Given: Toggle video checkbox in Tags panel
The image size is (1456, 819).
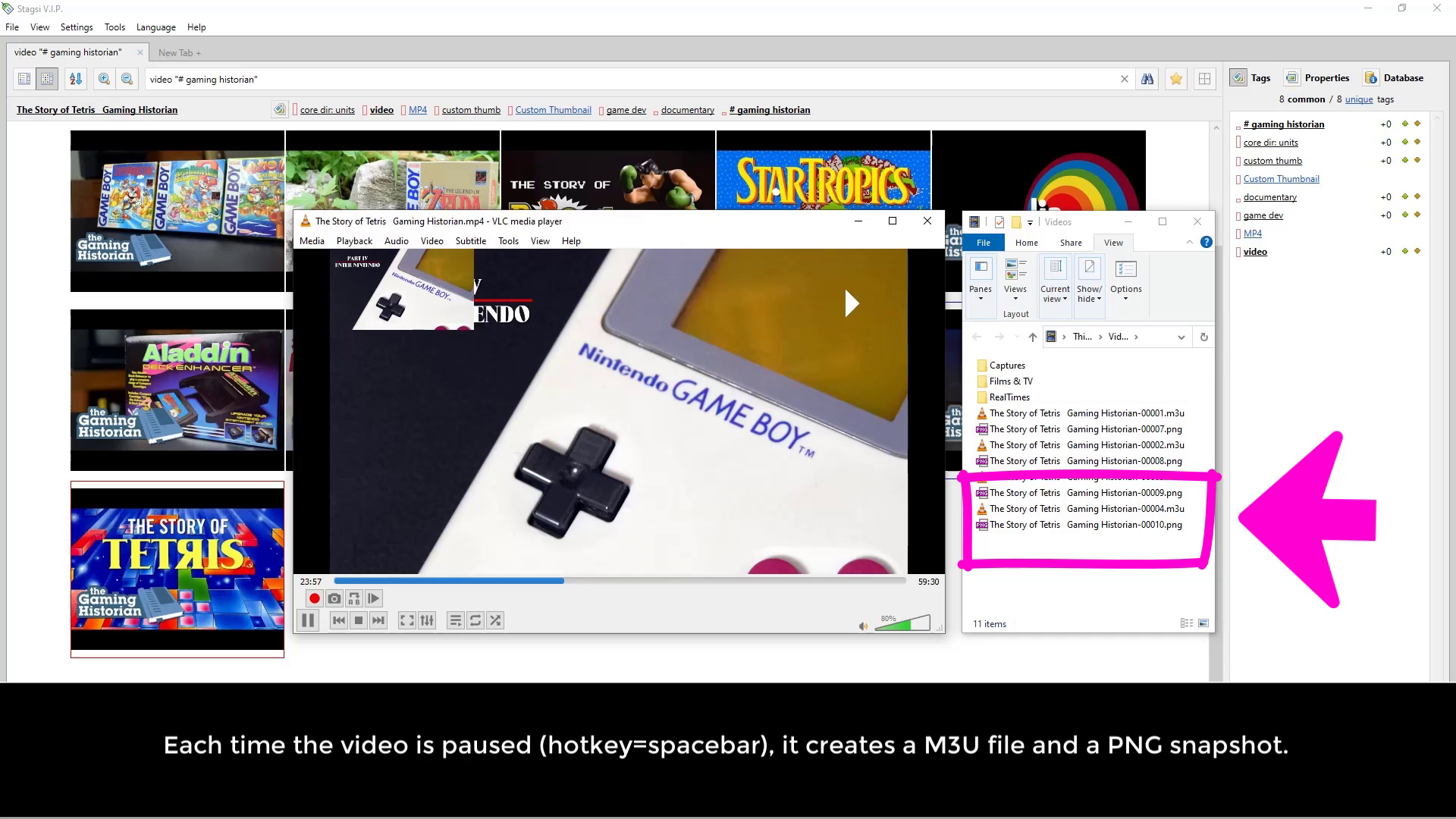Looking at the screenshot, I should [x=1238, y=252].
